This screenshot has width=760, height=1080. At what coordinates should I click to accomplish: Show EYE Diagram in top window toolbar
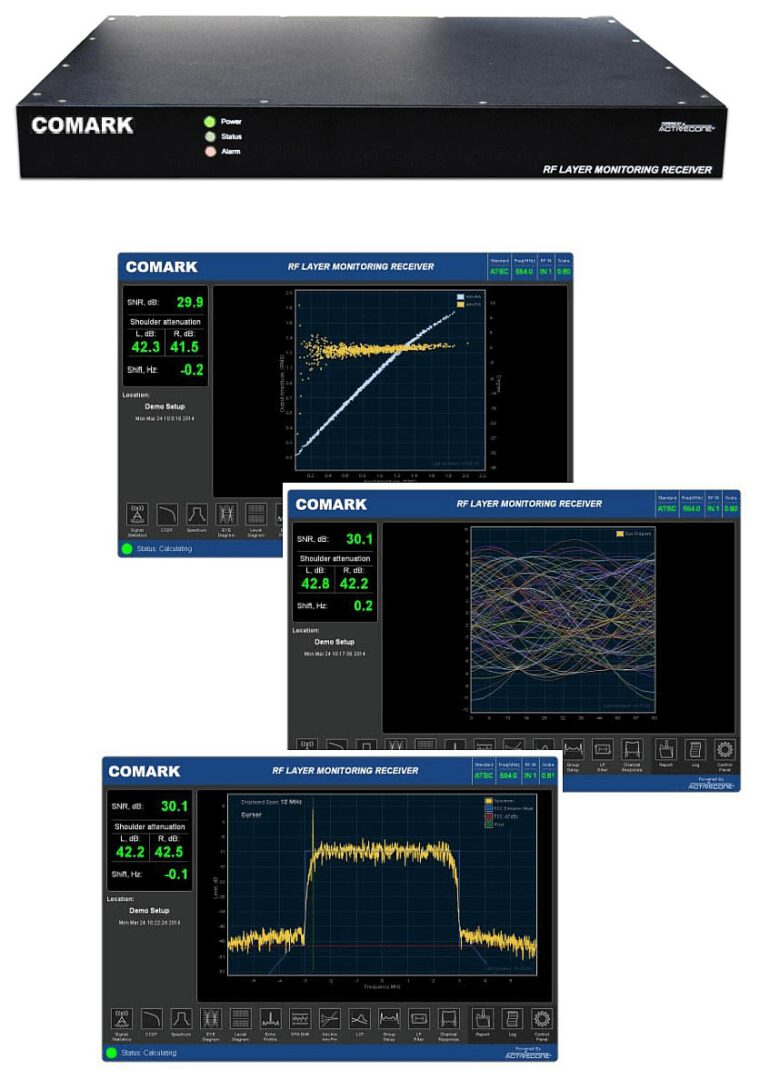[226, 515]
